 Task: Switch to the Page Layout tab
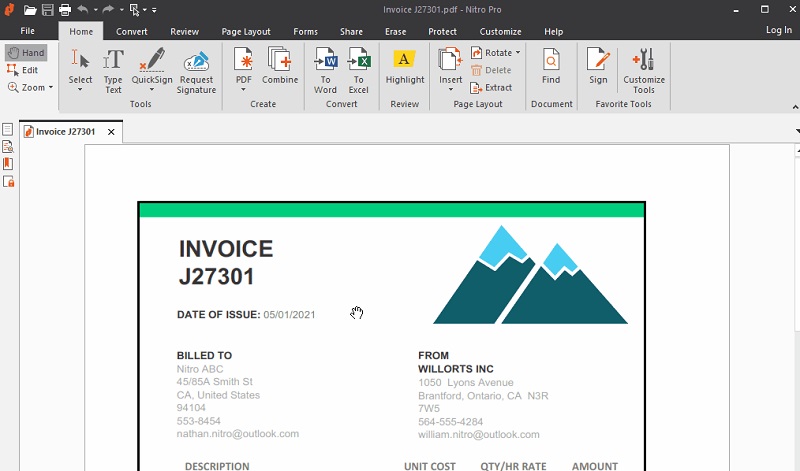click(x=246, y=32)
